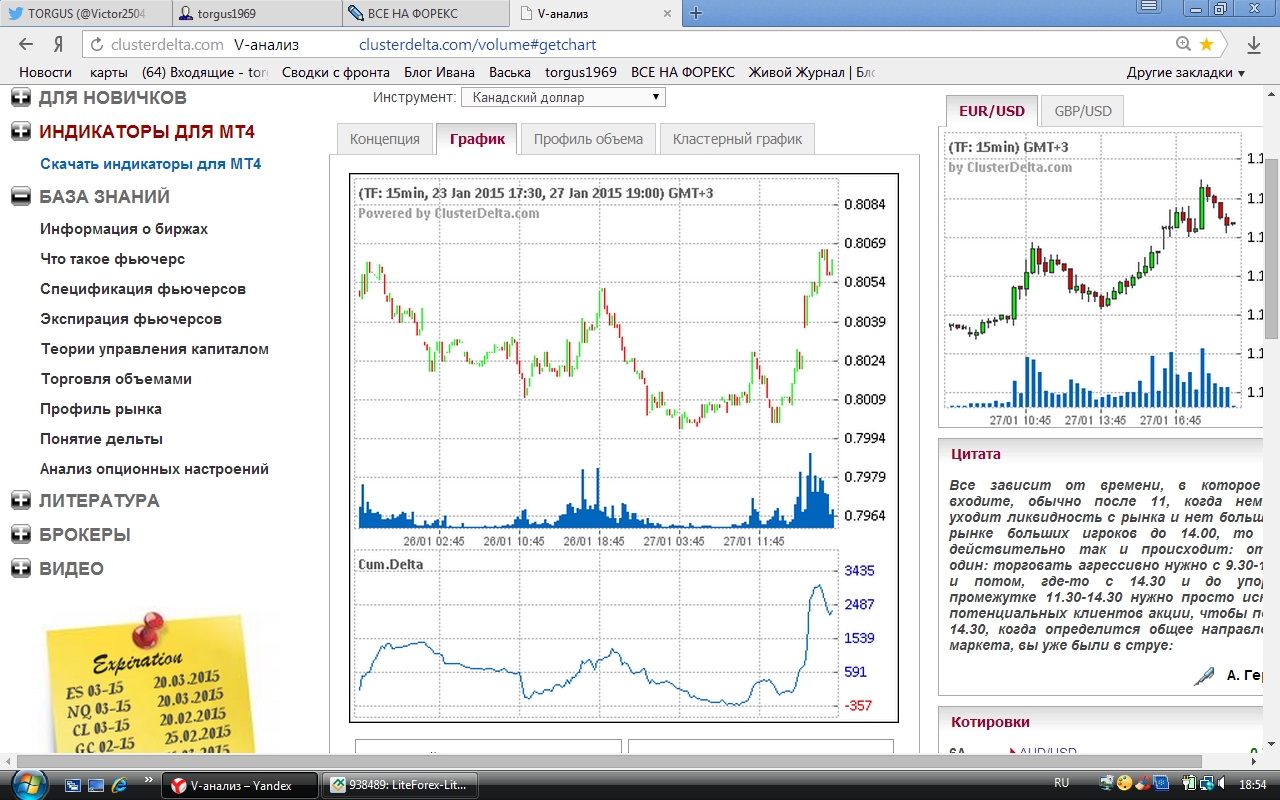Open the Инструмент dropdown showing Канадский доллар

click(x=562, y=97)
